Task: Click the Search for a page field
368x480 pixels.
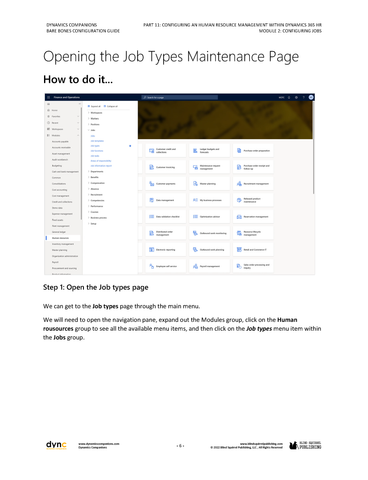Action: 180,97
